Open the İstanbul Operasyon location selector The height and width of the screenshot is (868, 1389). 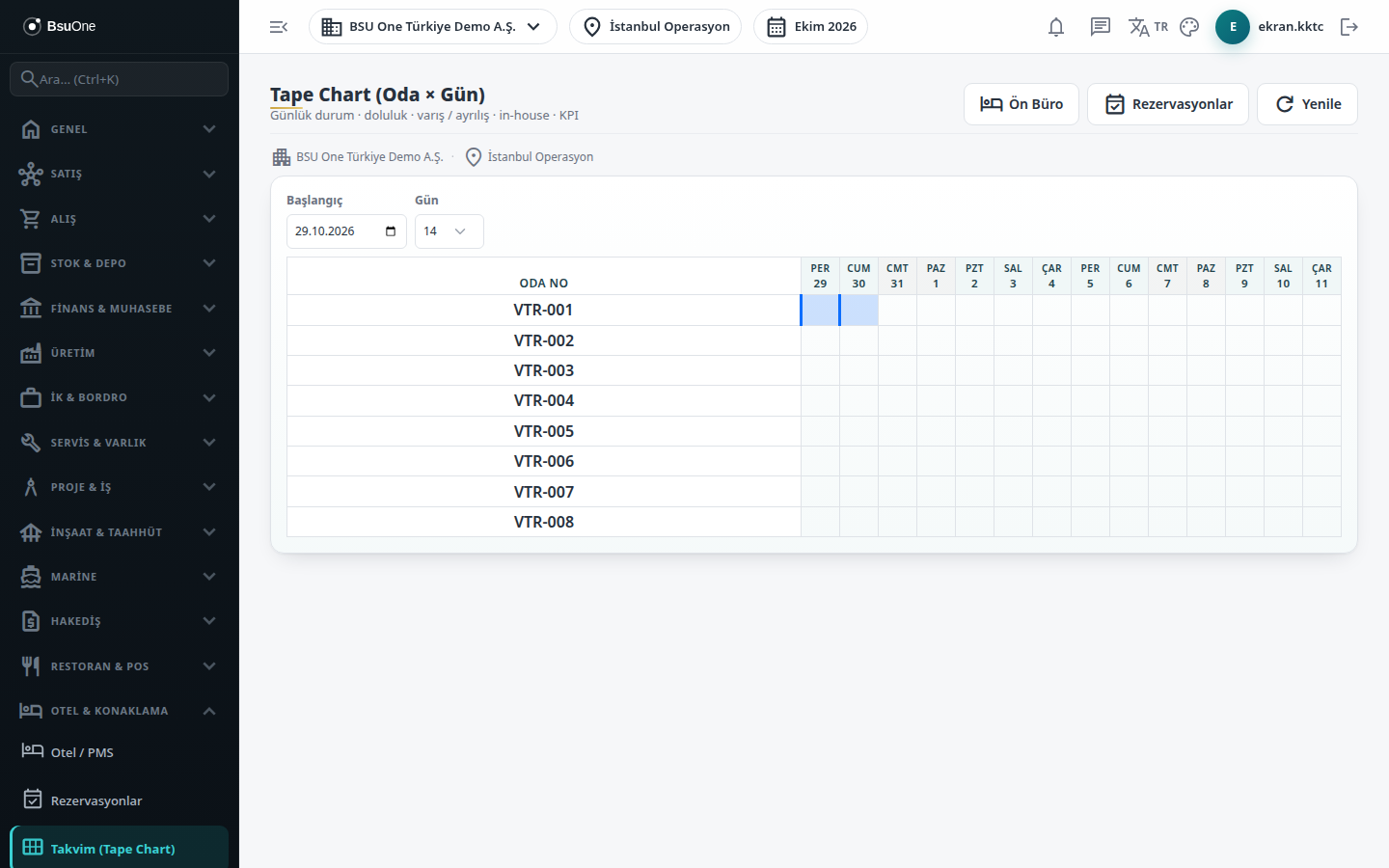[x=655, y=27]
